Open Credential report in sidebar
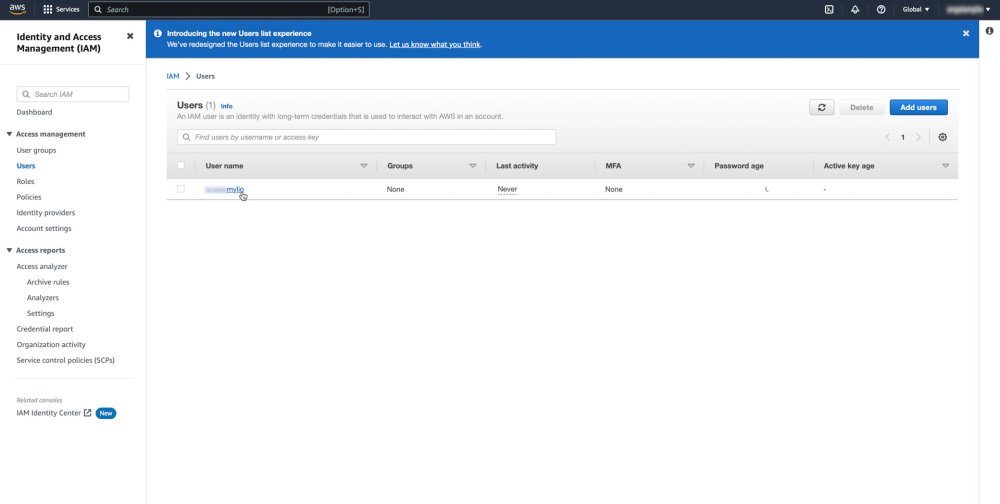 point(45,329)
